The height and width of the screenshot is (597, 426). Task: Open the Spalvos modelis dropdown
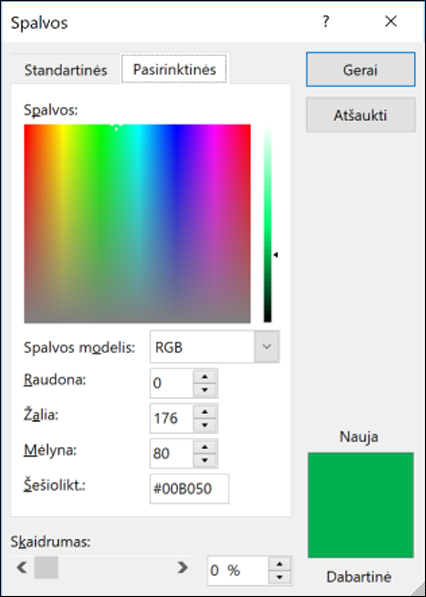pos(267,346)
